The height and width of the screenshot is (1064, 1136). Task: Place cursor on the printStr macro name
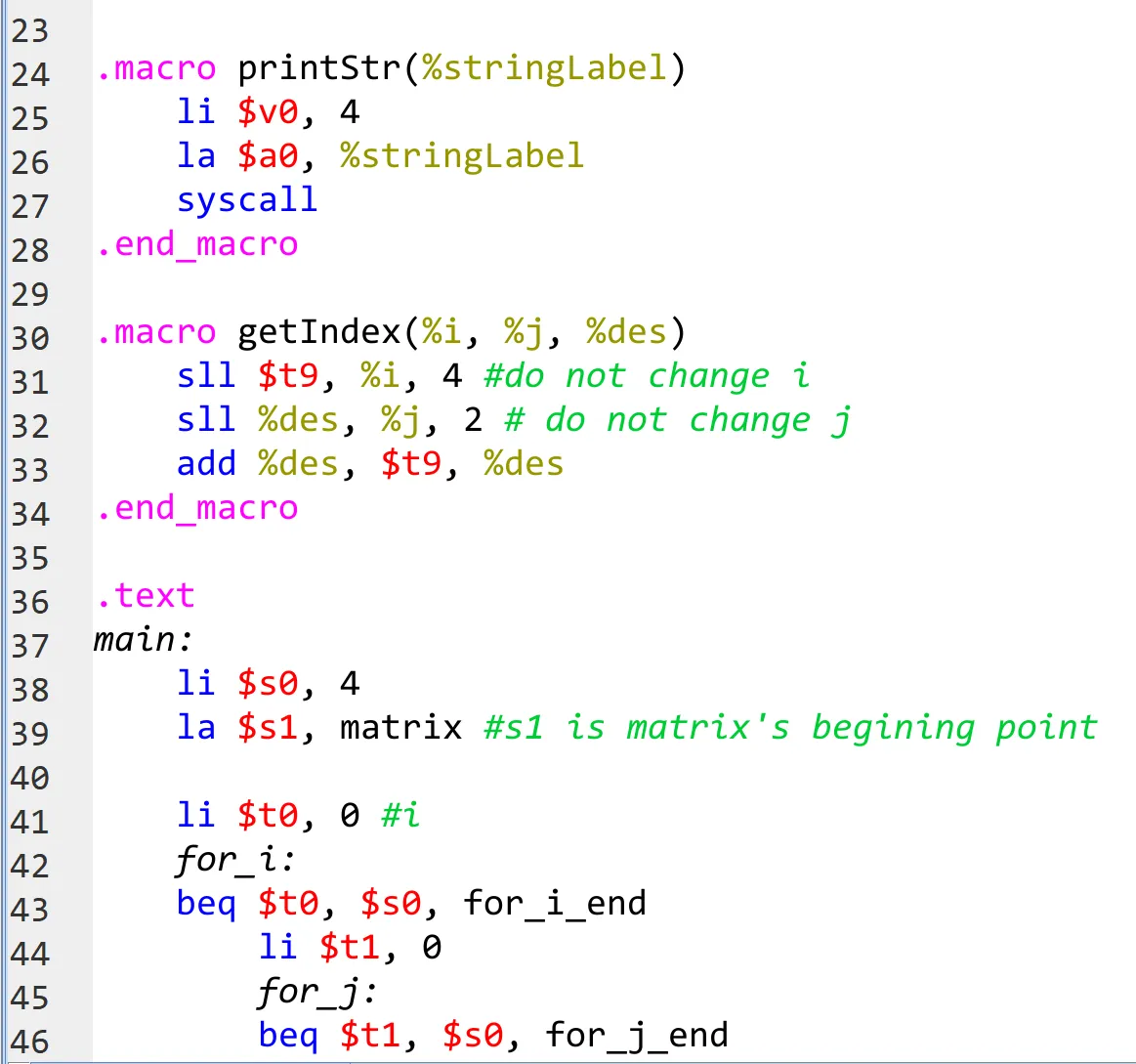tap(320, 69)
